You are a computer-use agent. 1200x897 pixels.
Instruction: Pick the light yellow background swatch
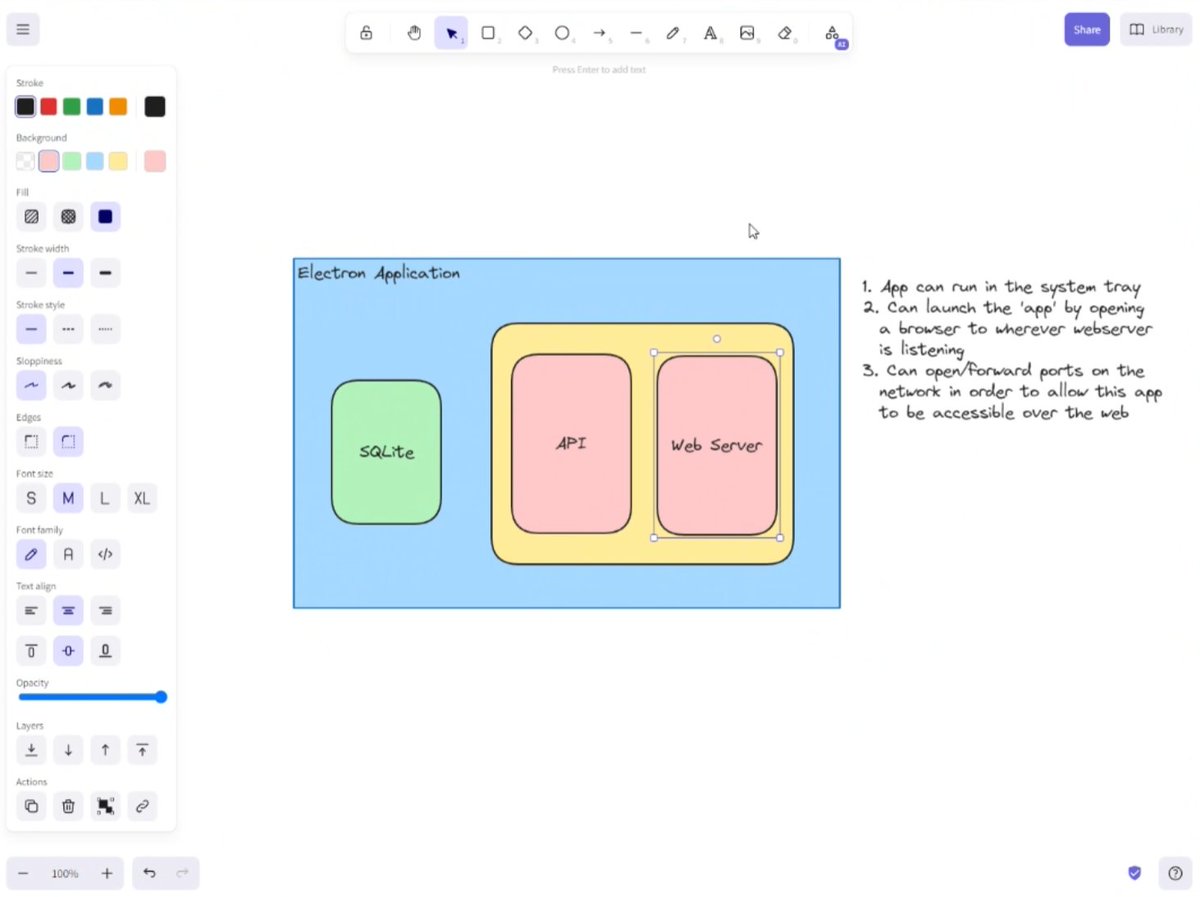tap(118, 161)
